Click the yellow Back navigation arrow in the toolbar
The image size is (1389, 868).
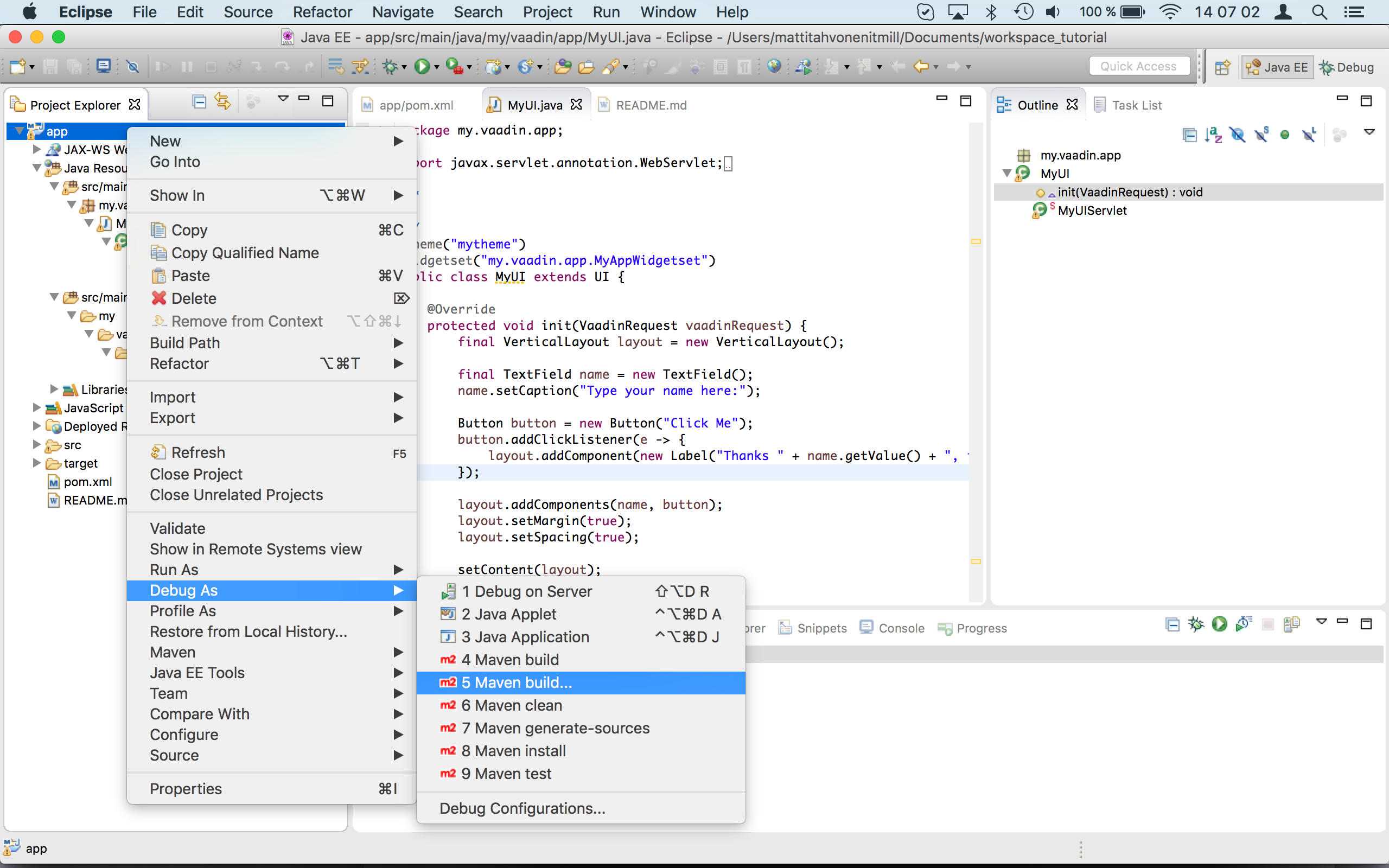(x=921, y=67)
